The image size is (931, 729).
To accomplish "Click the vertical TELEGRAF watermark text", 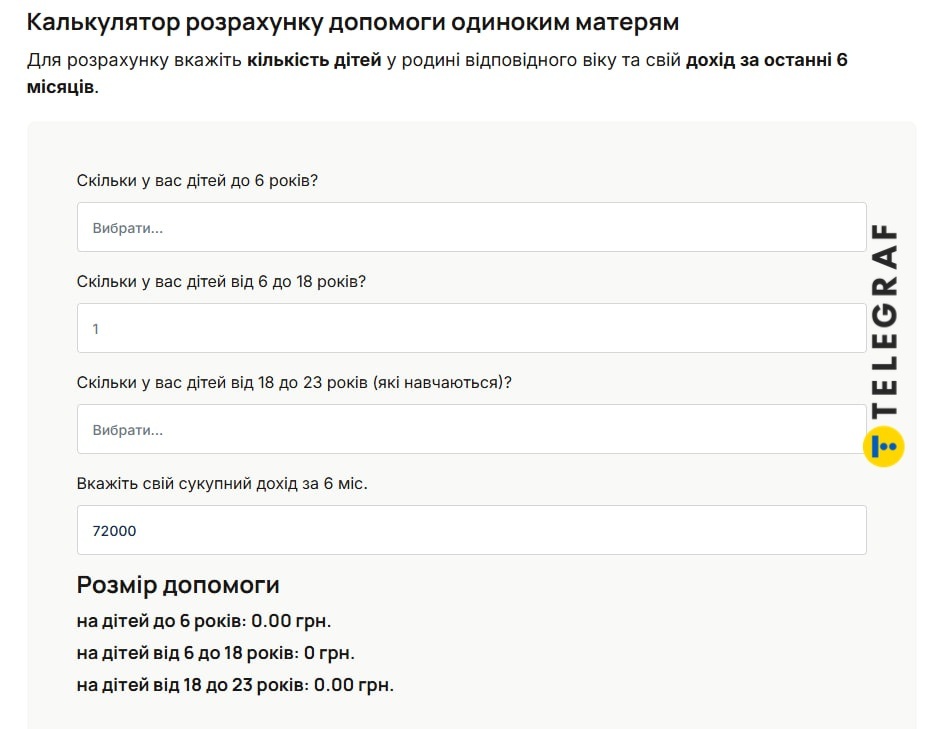I will pos(885,320).
